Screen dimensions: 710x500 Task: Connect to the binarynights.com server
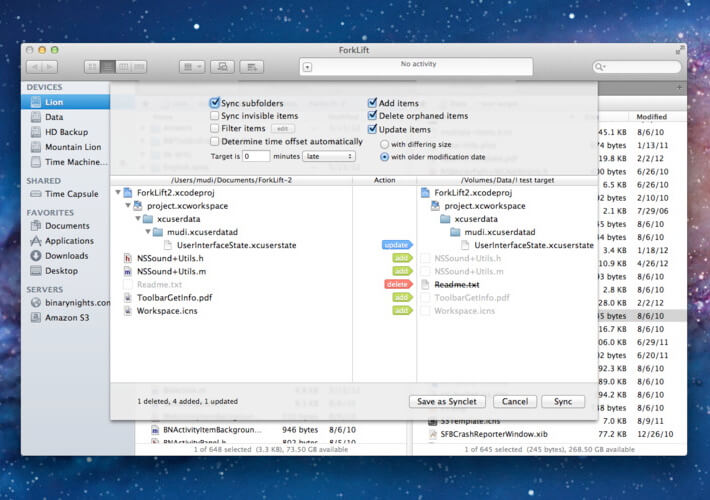65,303
